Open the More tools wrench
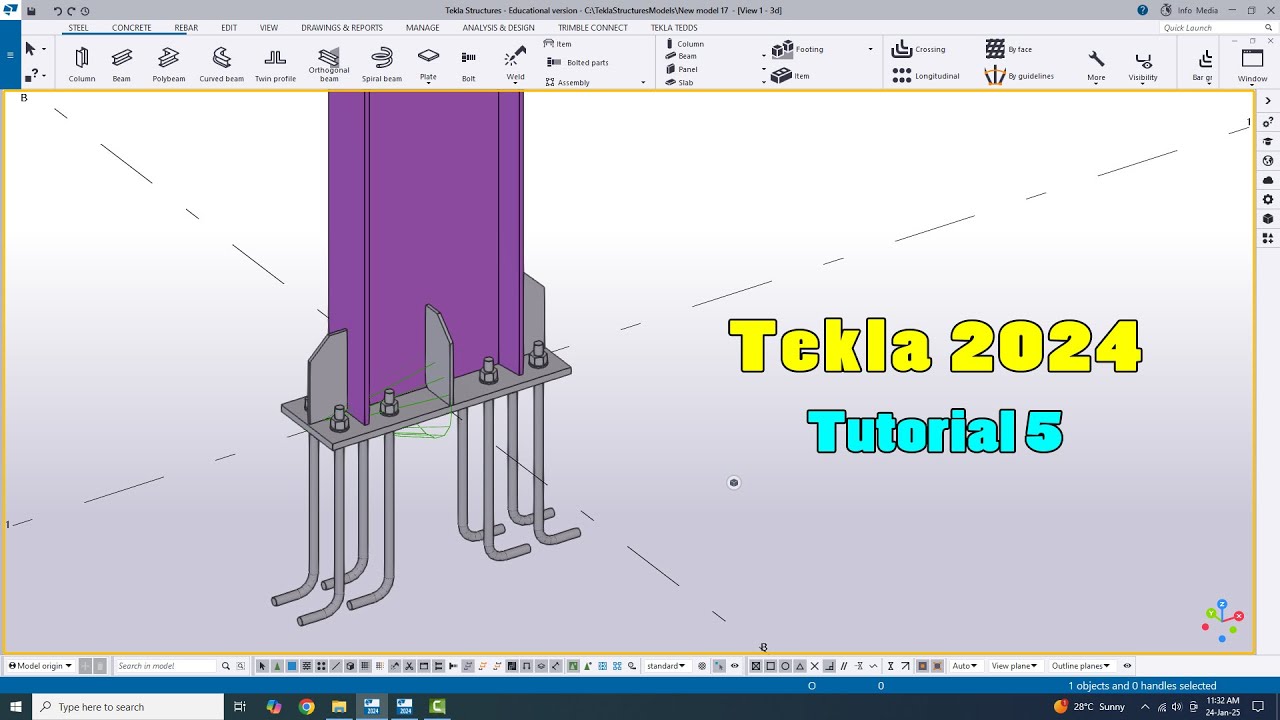The image size is (1280, 720). [x=1096, y=64]
